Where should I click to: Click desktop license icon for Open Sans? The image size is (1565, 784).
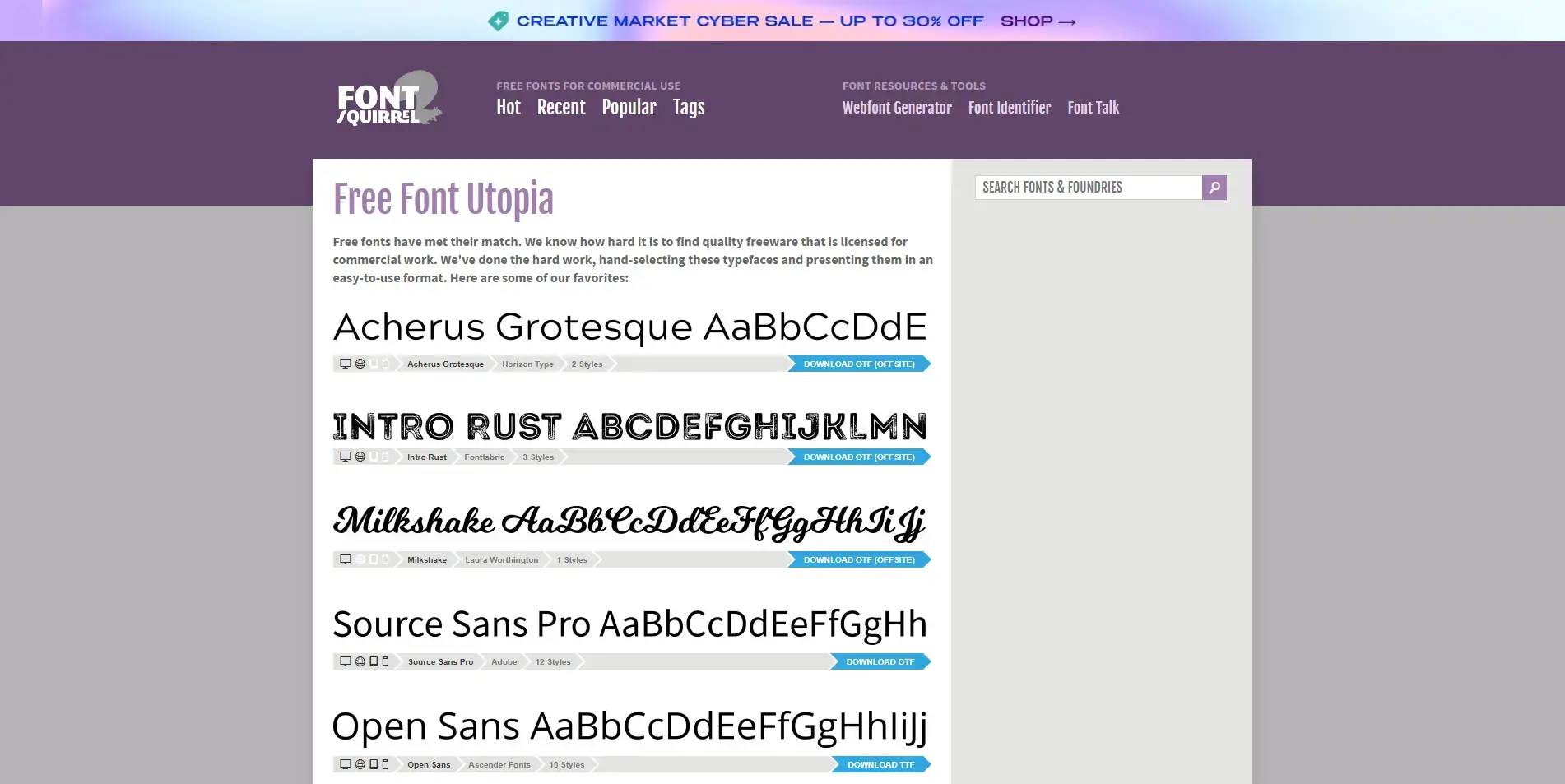pos(346,764)
